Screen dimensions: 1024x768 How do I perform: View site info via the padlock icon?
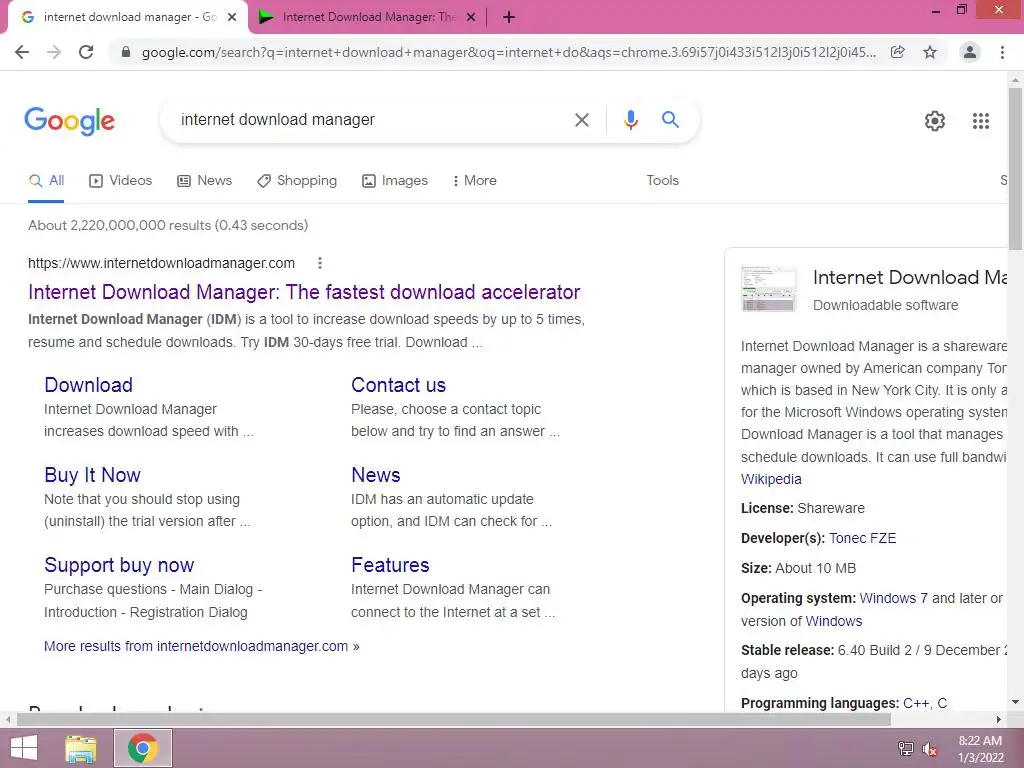point(126,52)
